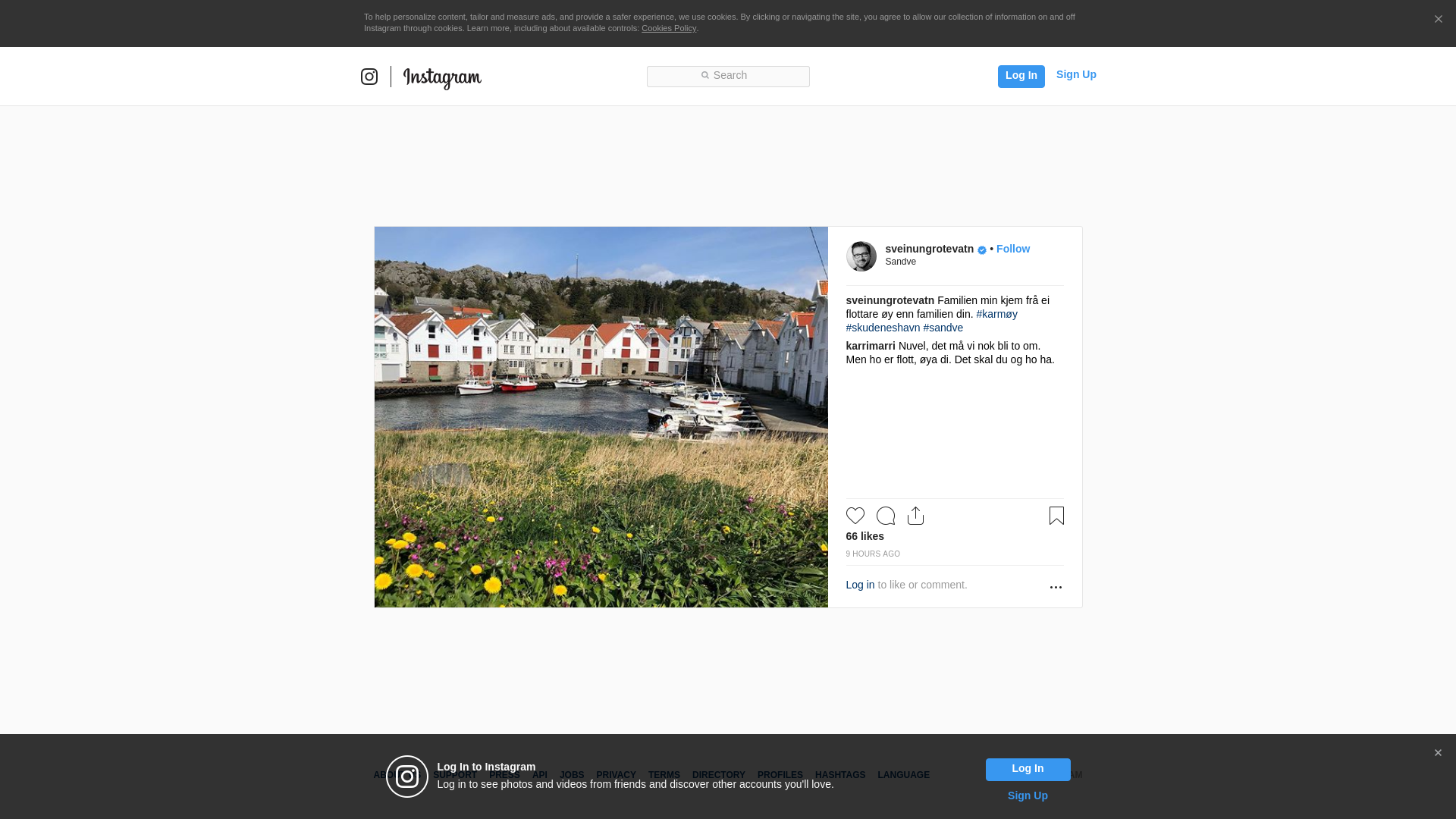The image size is (1456, 819).
Task: Close the Log In to Instagram bottom banner
Action: coord(1438,753)
